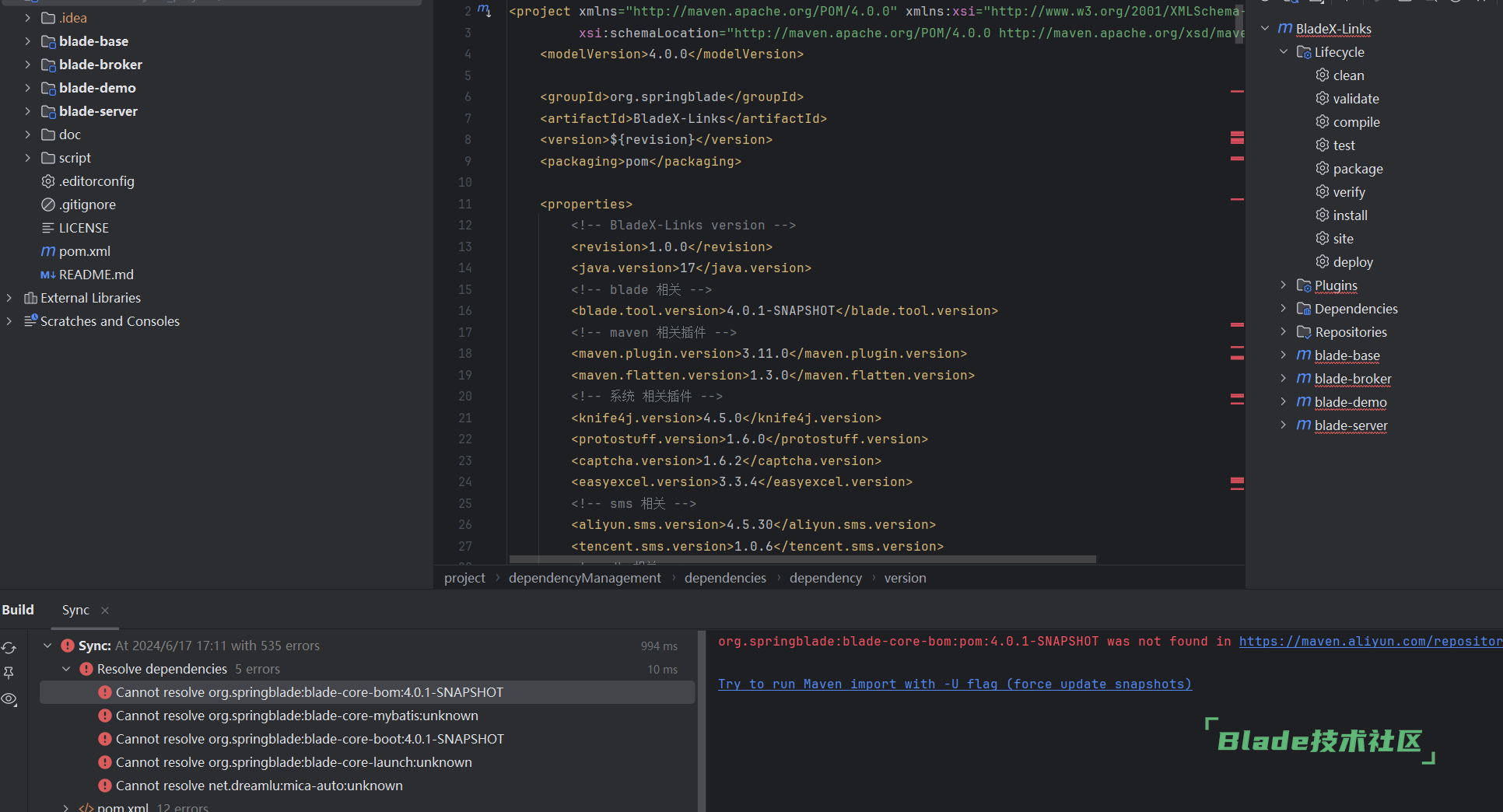This screenshot has height=812, width=1503.
Task: Expand the script folder
Action: [27, 158]
